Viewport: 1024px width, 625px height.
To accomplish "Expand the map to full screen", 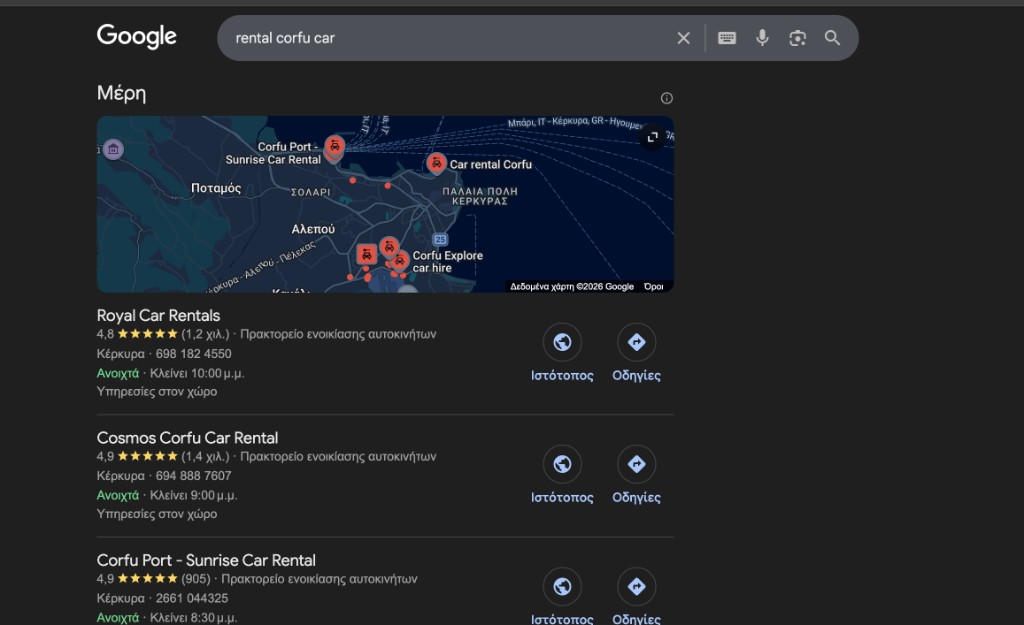I will click(653, 137).
